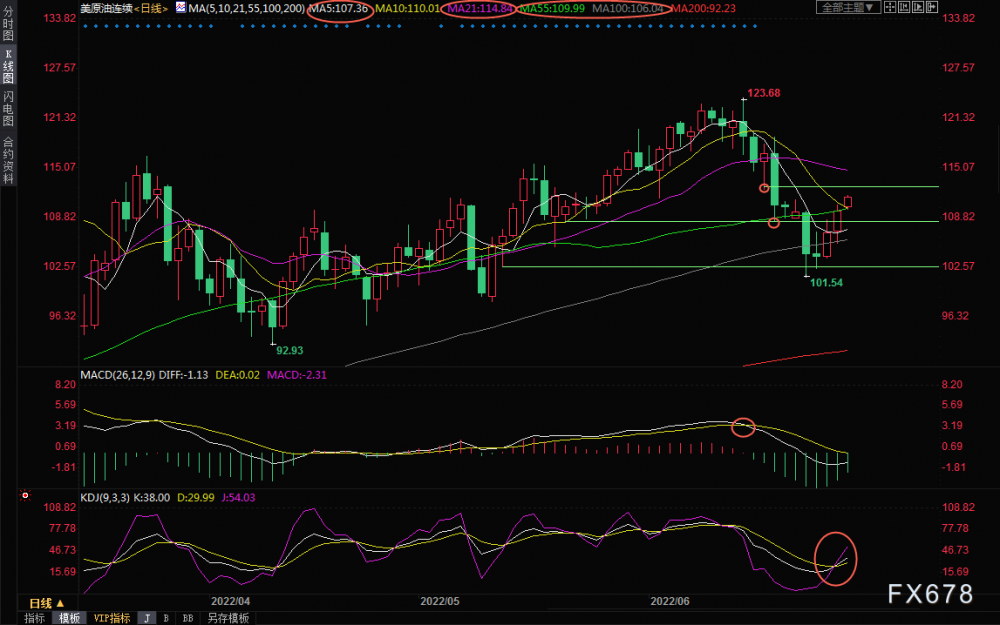1000x625 pixels.
Task: Click the red KDJ marker icon
Action: tap(25, 495)
